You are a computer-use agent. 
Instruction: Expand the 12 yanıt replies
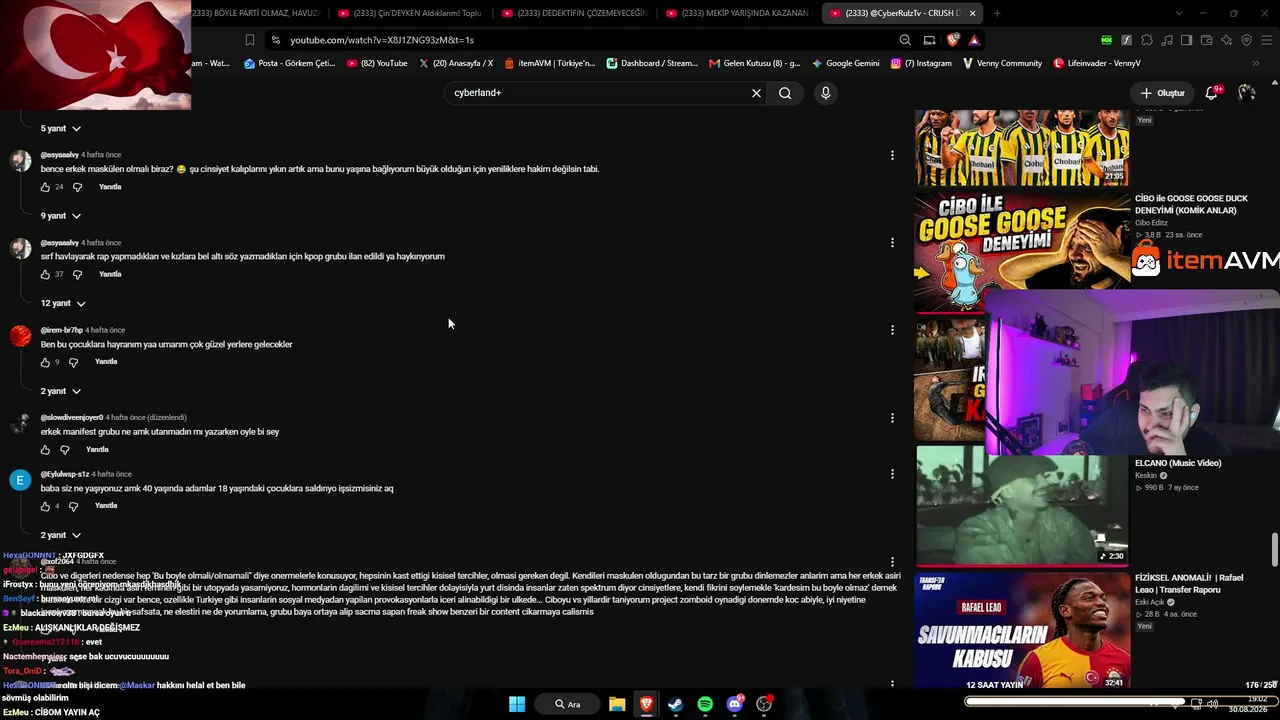coord(63,303)
